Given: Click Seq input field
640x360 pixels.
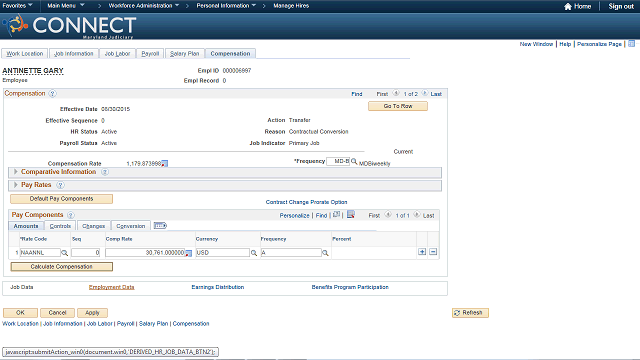Looking at the screenshot, I should [86, 253].
